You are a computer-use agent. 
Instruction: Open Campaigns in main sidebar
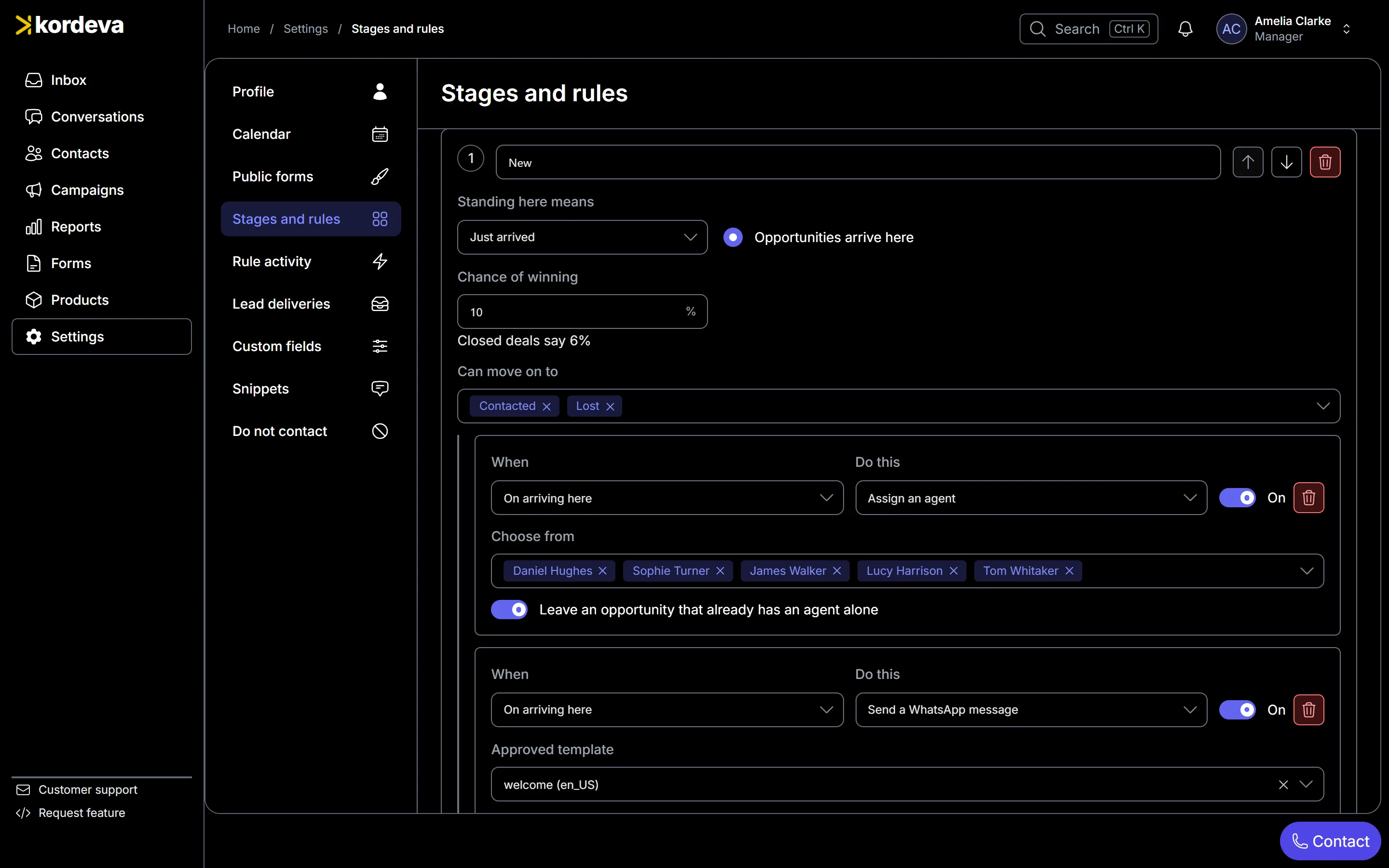click(x=102, y=190)
